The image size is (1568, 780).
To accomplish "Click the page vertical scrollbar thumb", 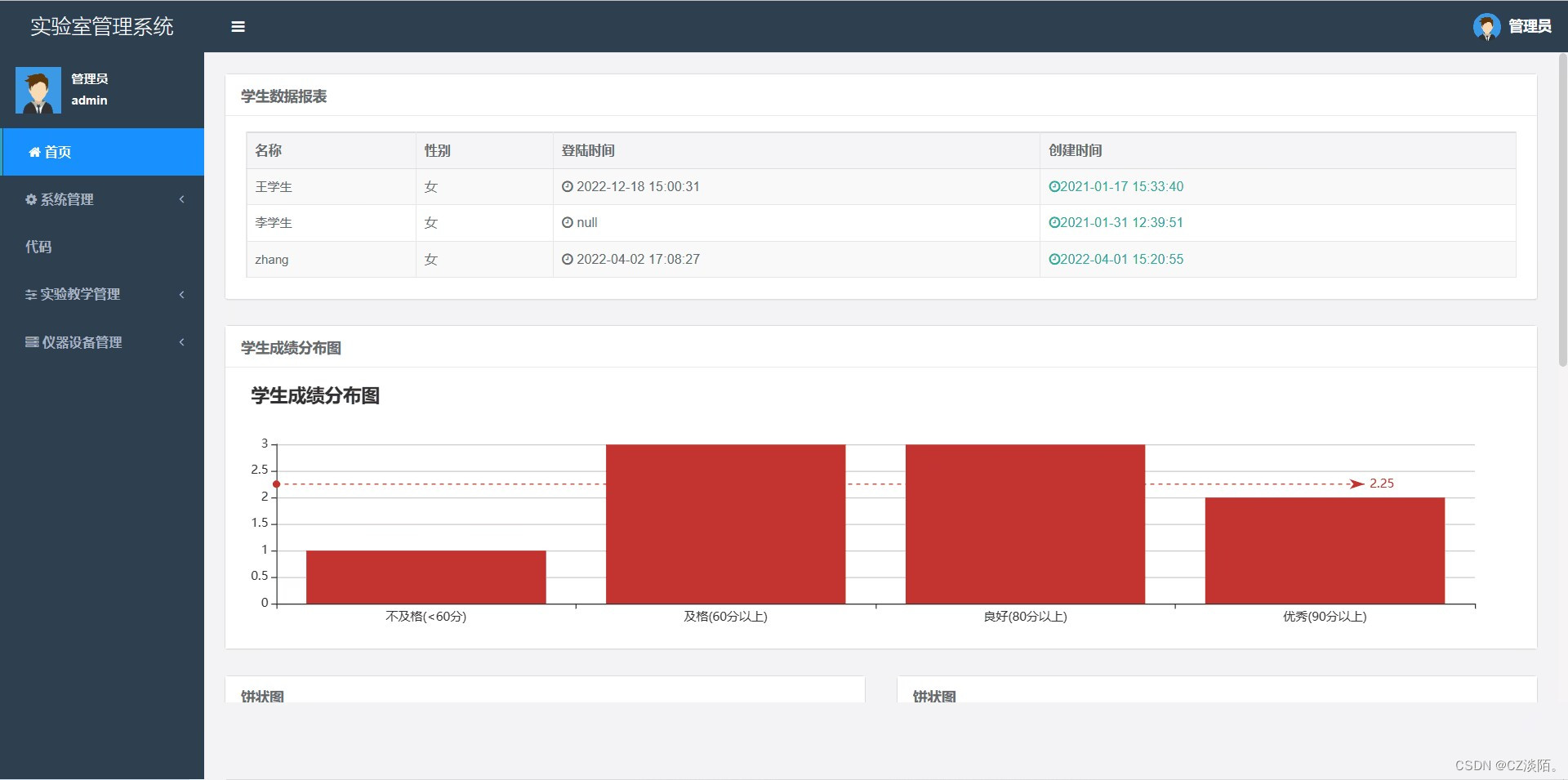I will coord(1562,209).
